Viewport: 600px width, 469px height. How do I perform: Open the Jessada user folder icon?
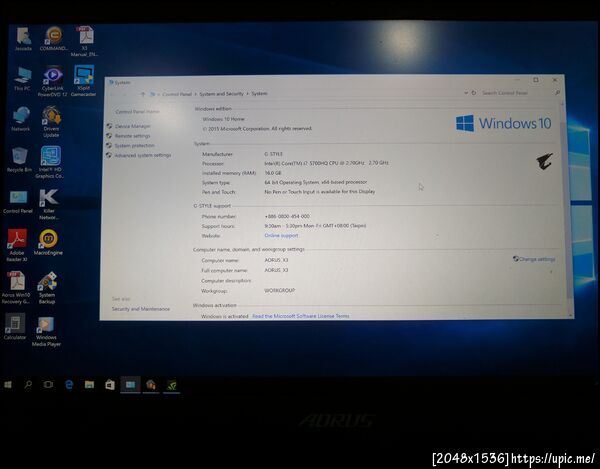click(x=23, y=38)
